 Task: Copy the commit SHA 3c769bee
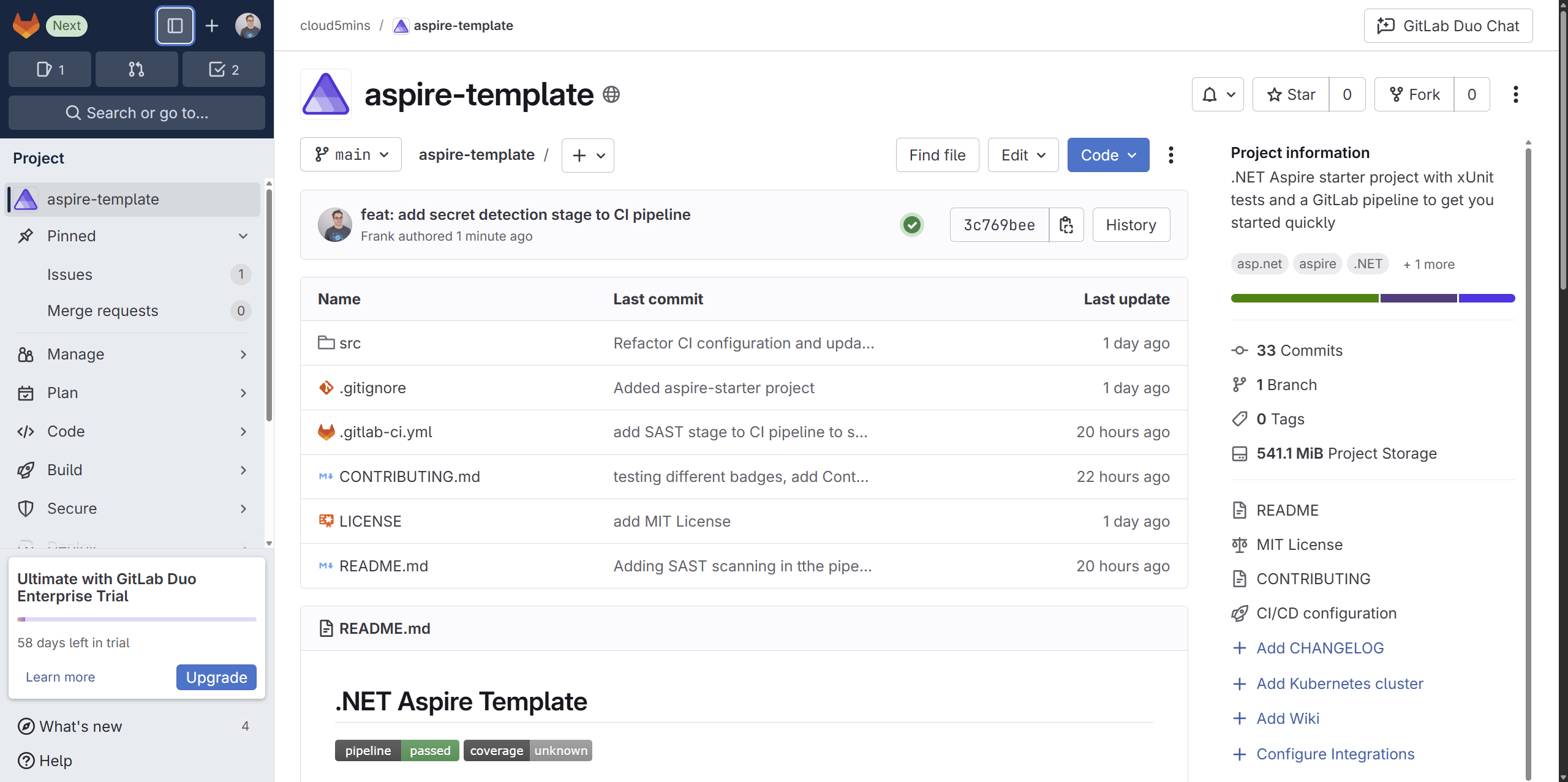pos(1066,225)
